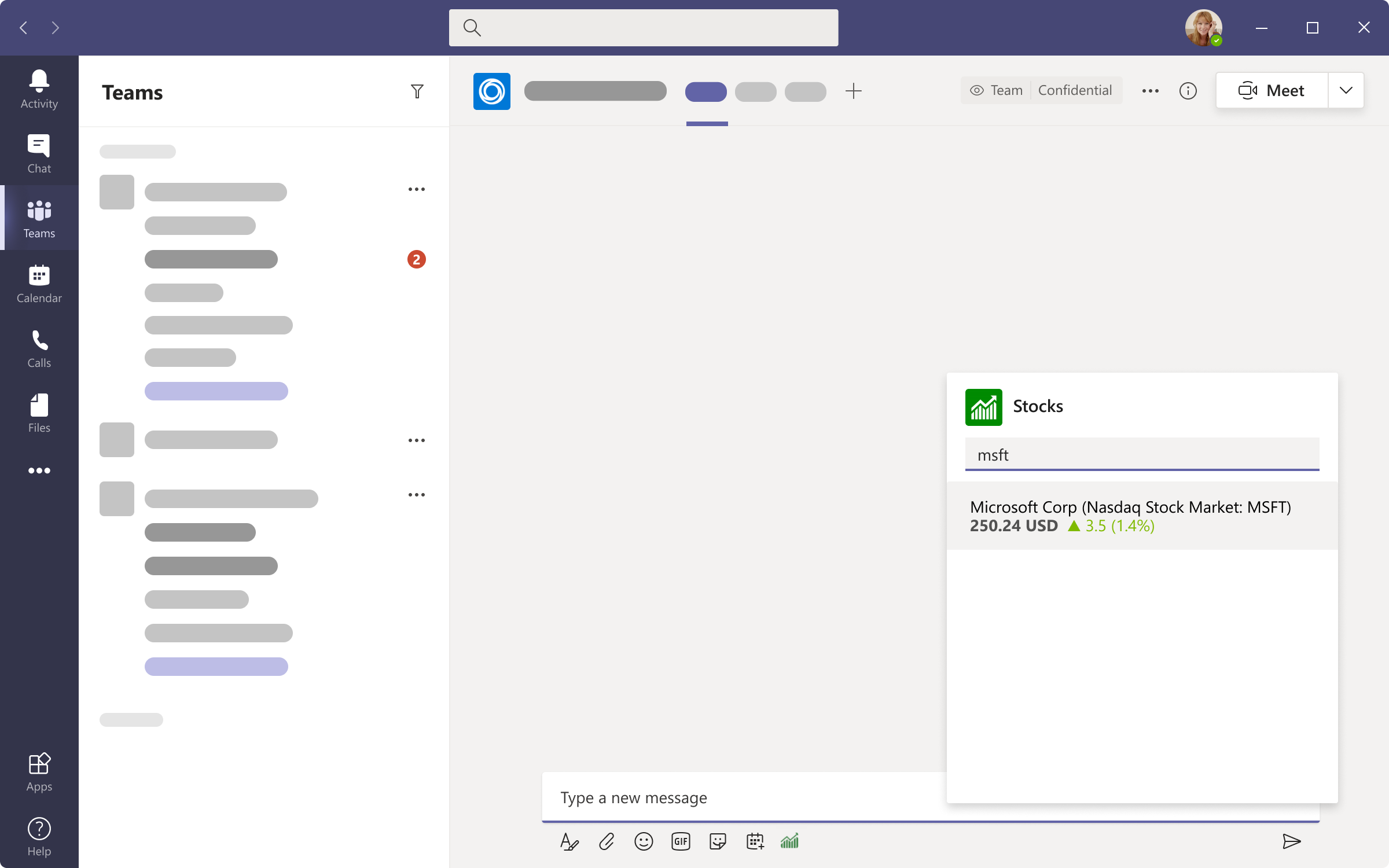This screenshot has width=1389, height=868.
Task: Attach a file with paperclip icon
Action: point(607,841)
